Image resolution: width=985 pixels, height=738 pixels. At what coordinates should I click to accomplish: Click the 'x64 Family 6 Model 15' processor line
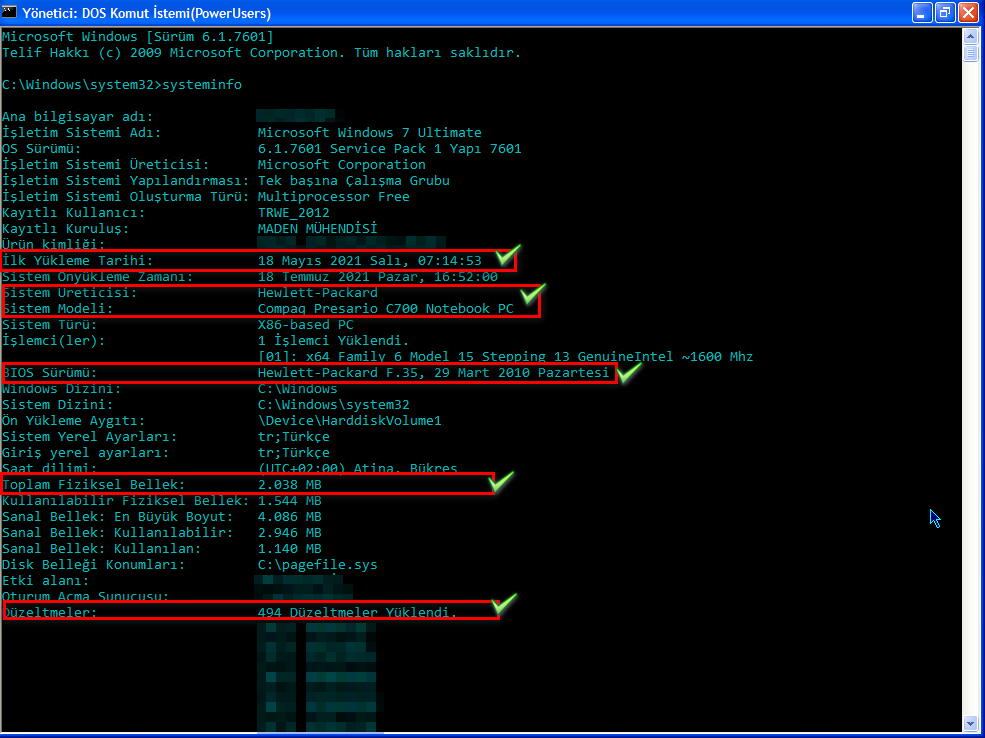pos(506,357)
